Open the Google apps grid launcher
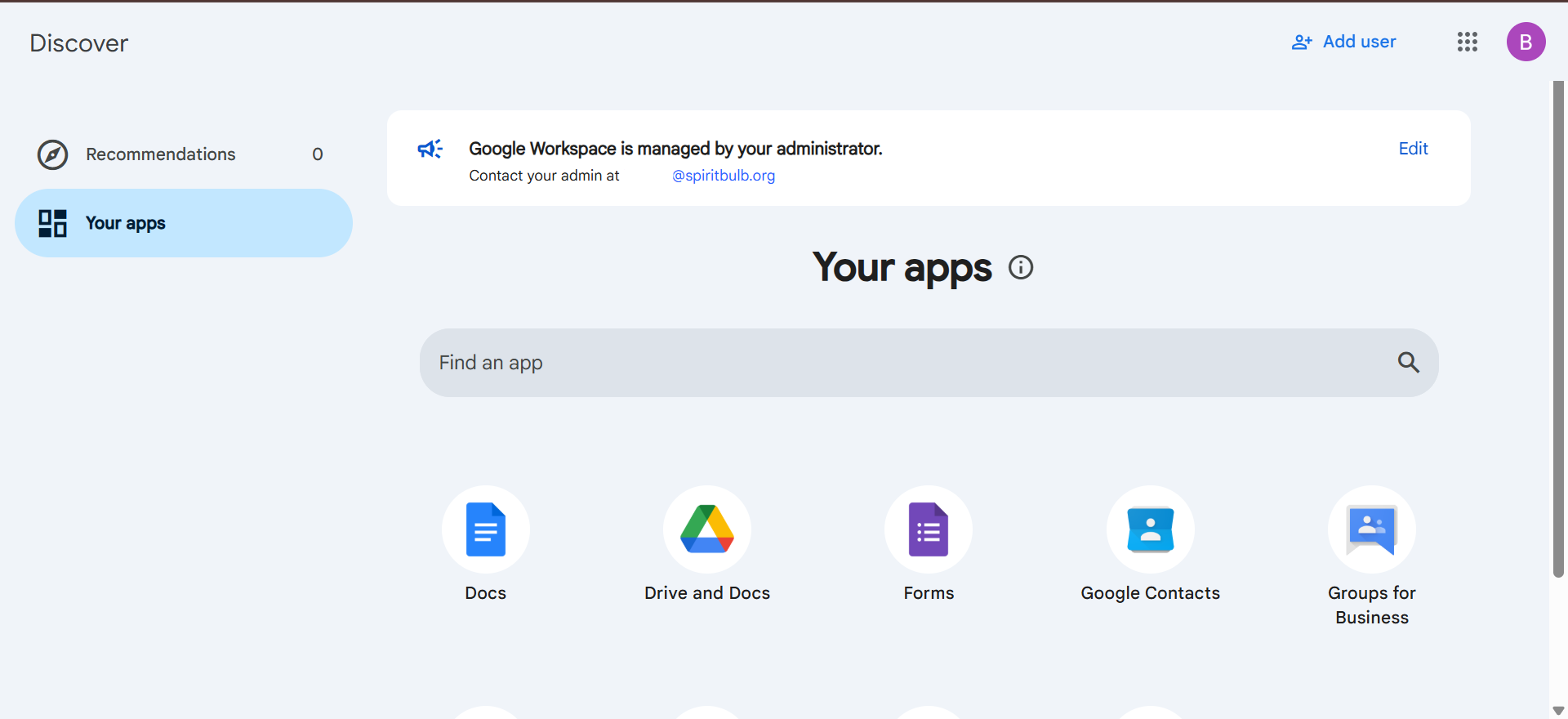Screen dimensions: 1568x719 click(x=1467, y=42)
